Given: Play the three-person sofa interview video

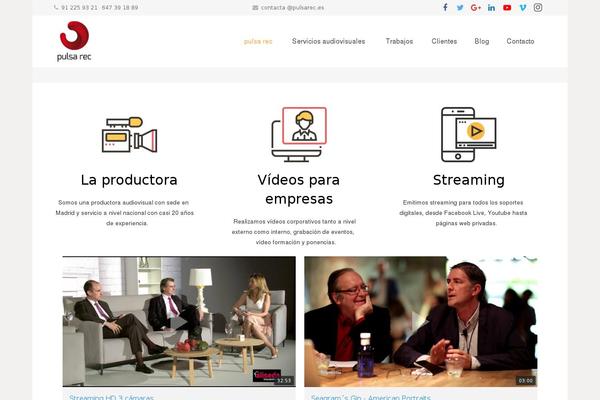Looking at the screenshot, I should pyautogui.click(x=179, y=322).
